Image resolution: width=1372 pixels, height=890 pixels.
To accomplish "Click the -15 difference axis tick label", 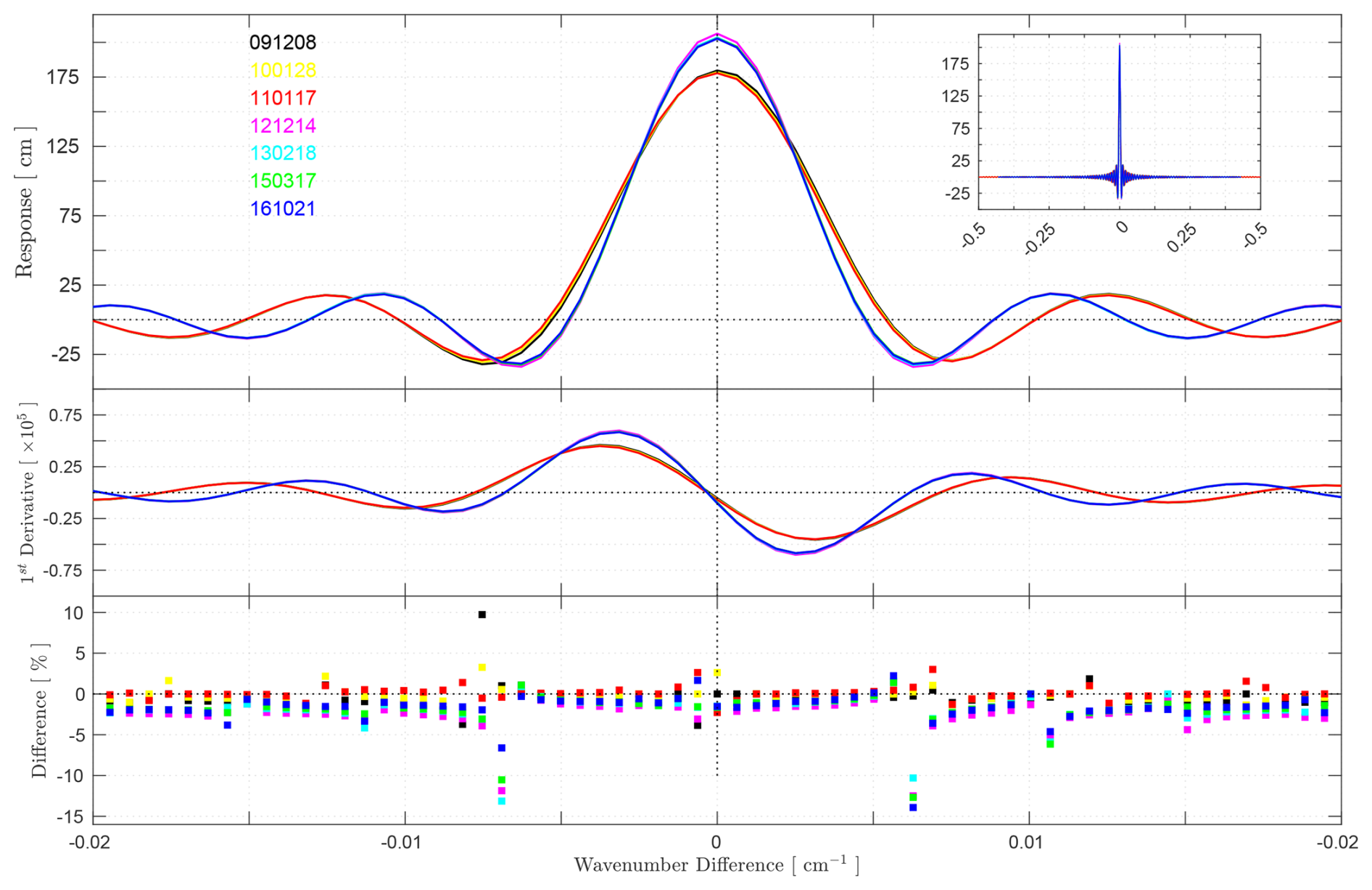I will pyautogui.click(x=70, y=817).
